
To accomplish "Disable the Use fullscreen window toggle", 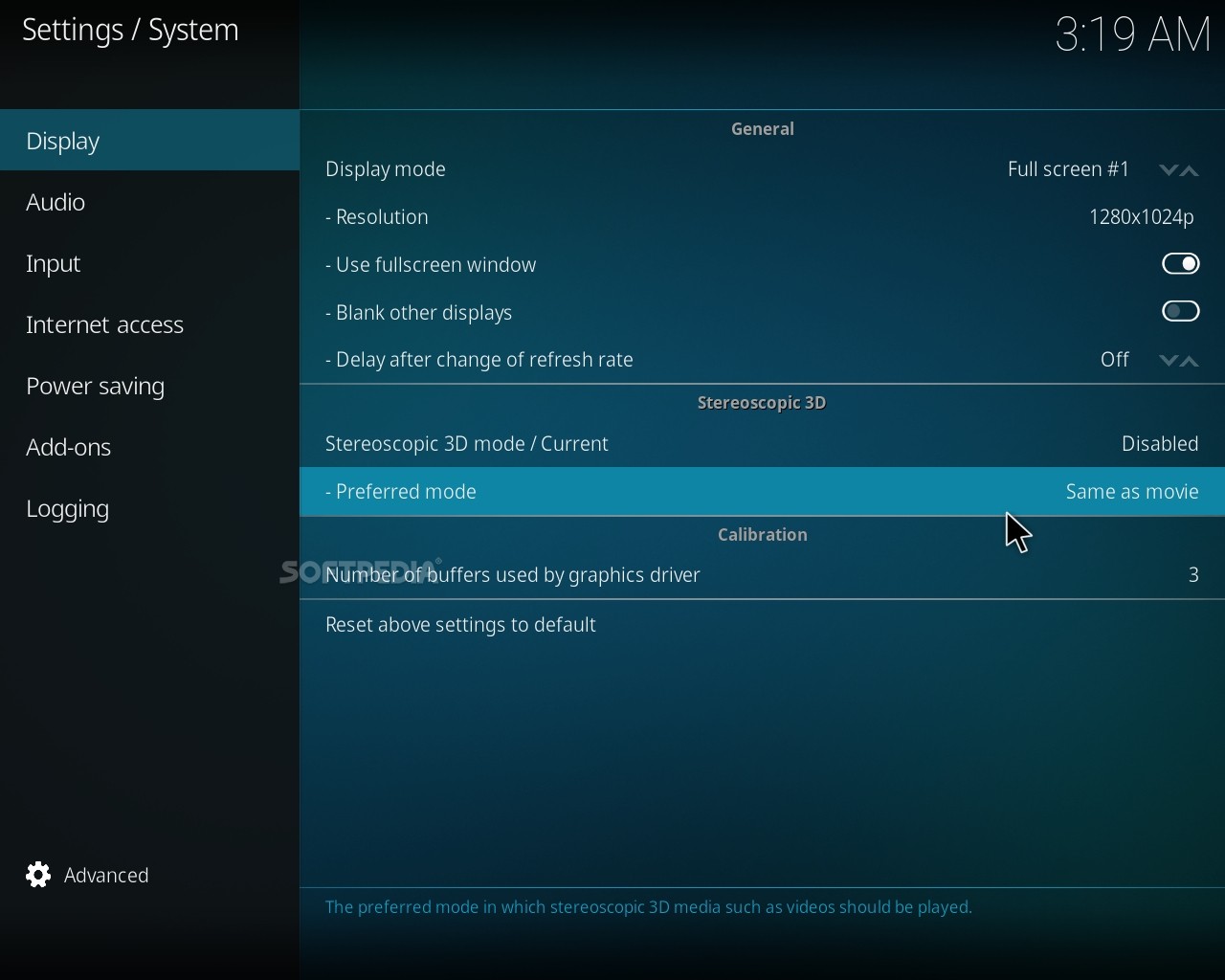I will click(1181, 264).
